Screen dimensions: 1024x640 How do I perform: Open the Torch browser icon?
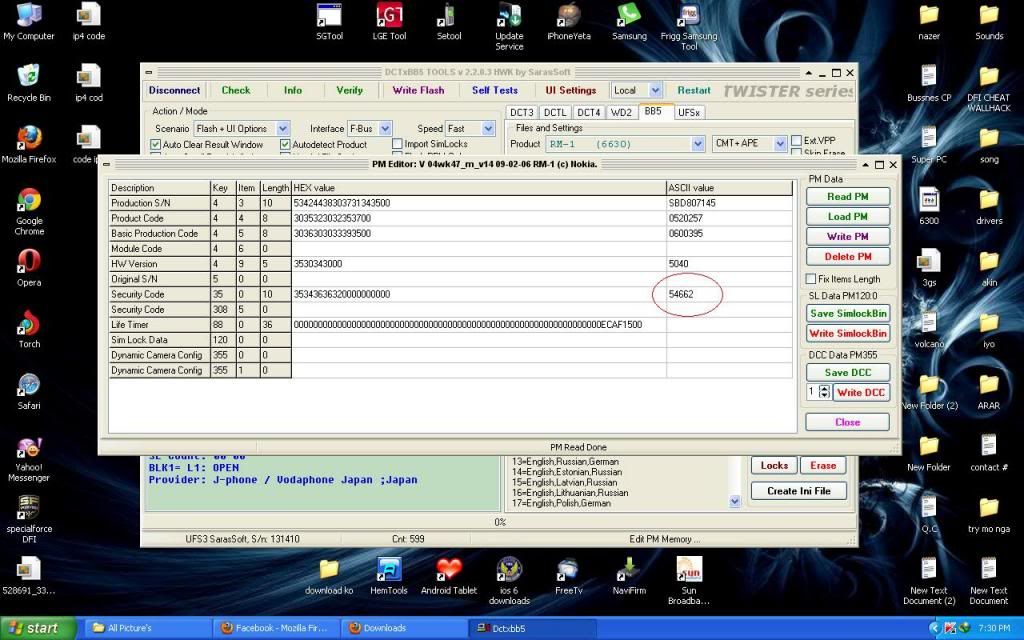point(29,325)
